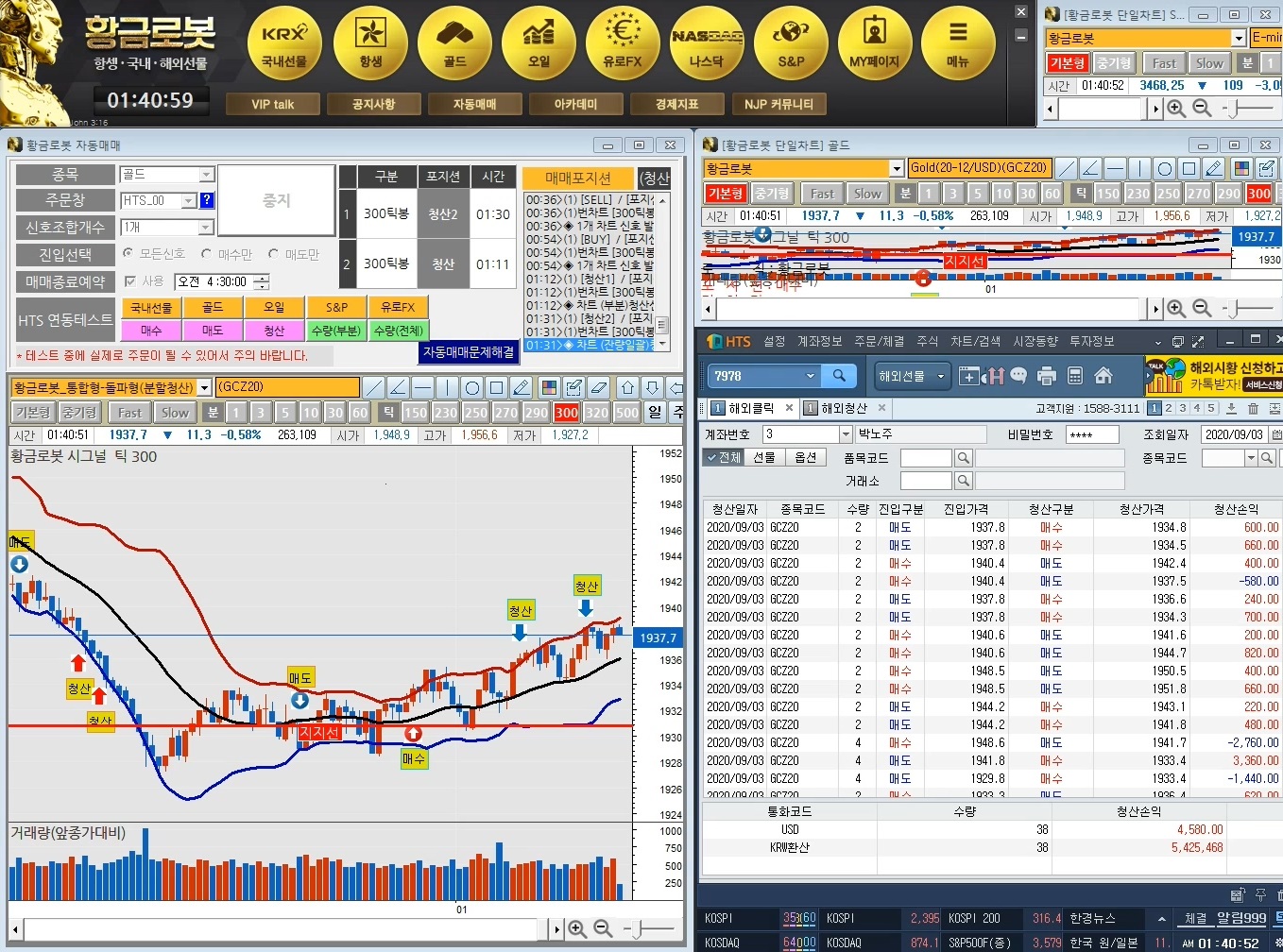Viewport: 1283px width, 952px height.
Task: Open the 종목코드 dropdown
Action: (x=1250, y=458)
